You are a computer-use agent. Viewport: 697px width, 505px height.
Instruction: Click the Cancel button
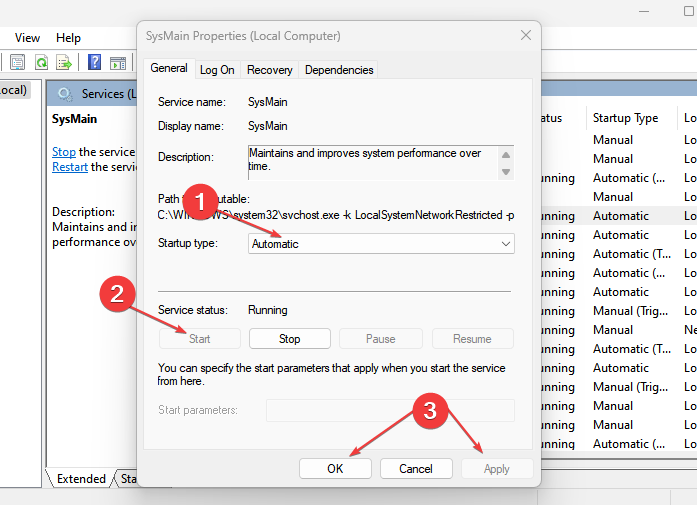click(416, 469)
